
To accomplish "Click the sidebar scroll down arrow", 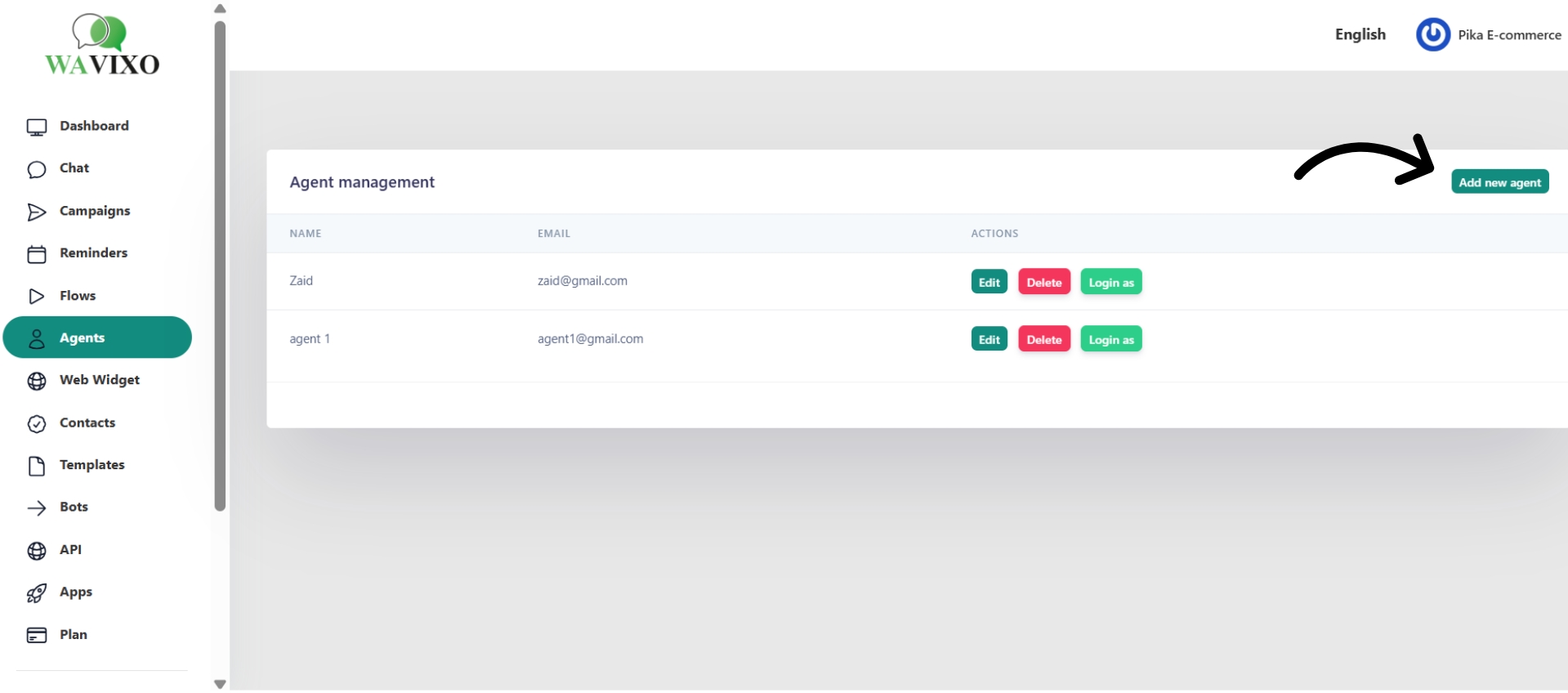I will pyautogui.click(x=220, y=684).
